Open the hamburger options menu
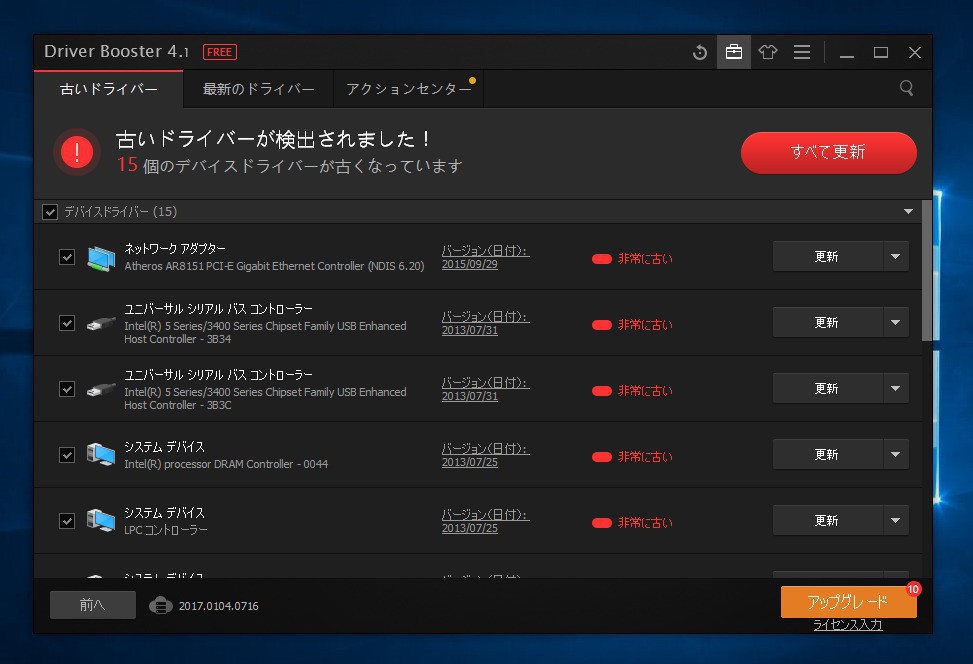Image resolution: width=973 pixels, height=664 pixels. click(x=802, y=52)
